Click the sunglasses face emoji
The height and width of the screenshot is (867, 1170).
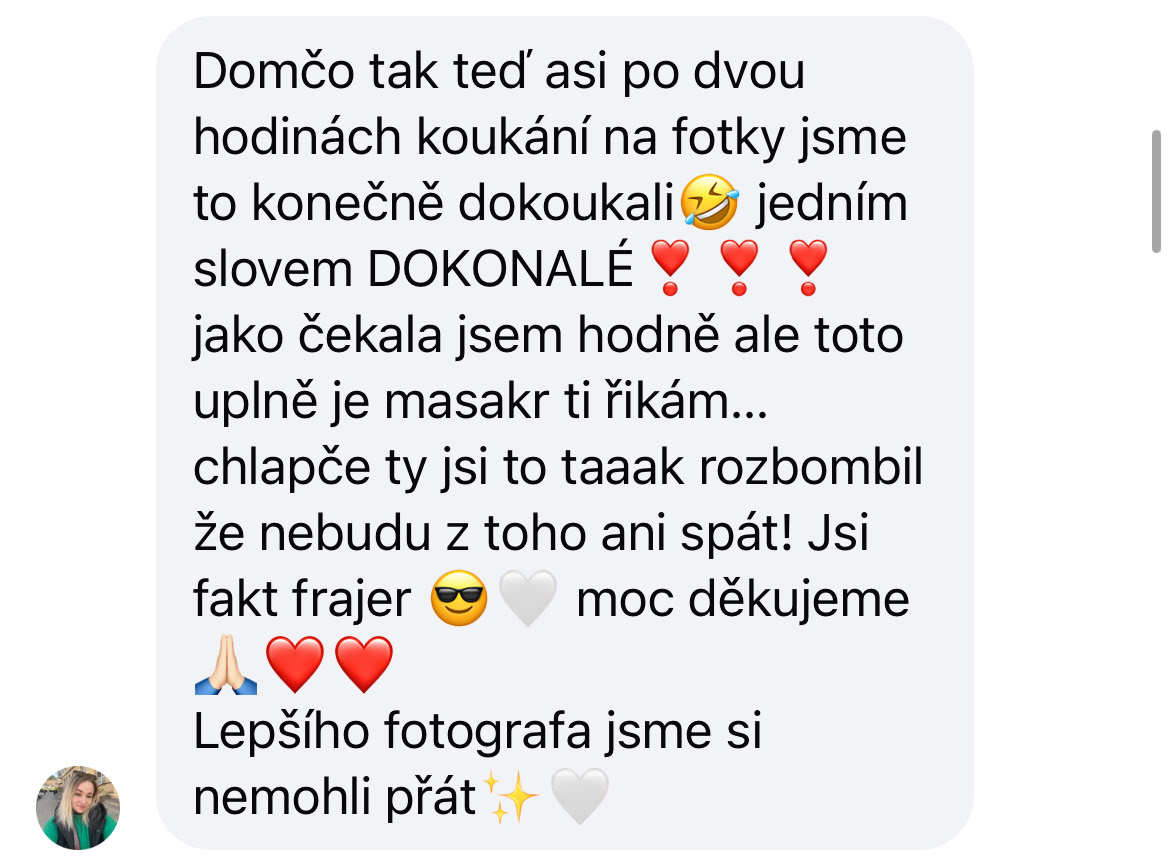click(459, 598)
